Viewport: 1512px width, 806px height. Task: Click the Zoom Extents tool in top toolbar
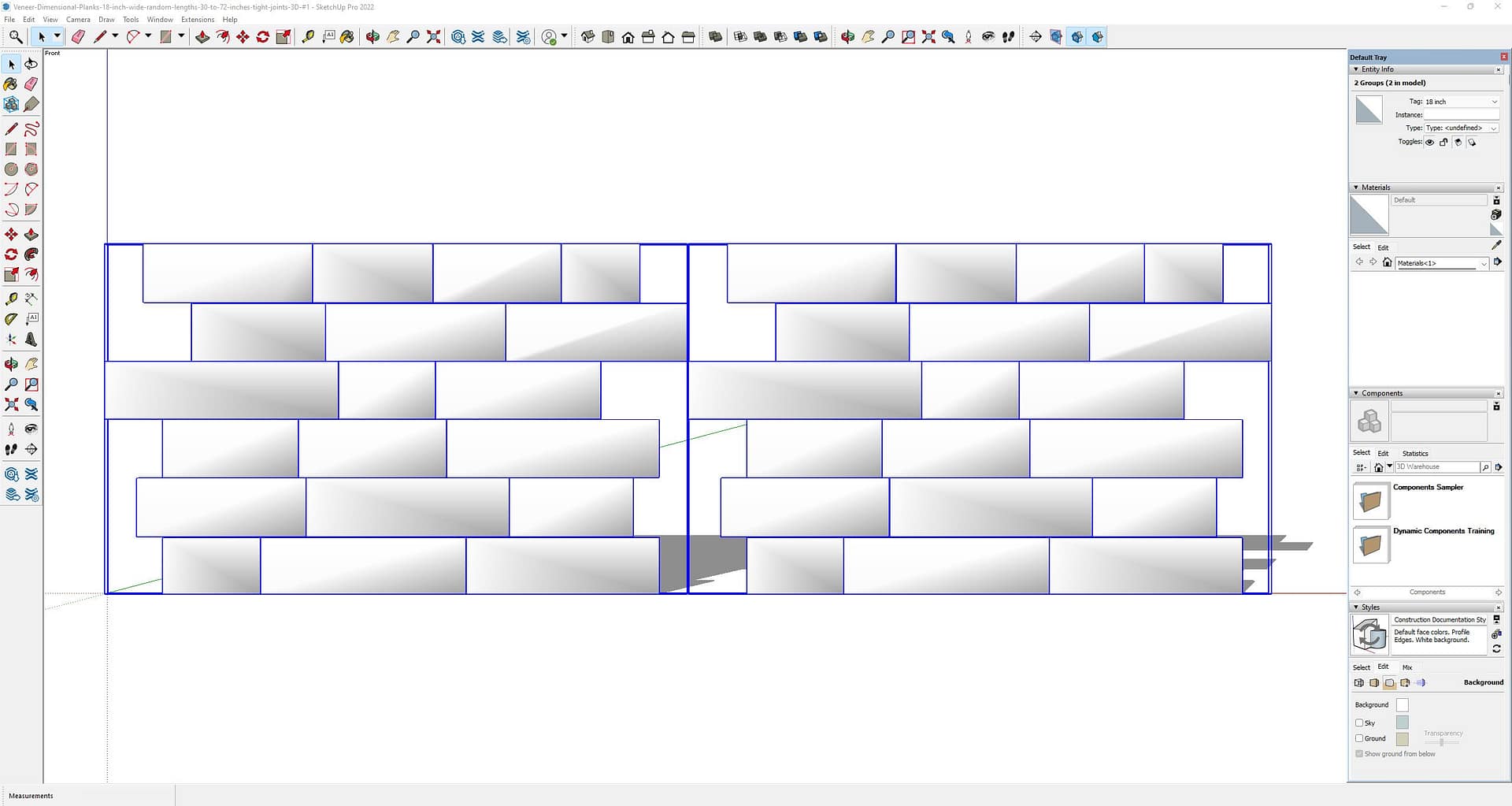(x=433, y=37)
